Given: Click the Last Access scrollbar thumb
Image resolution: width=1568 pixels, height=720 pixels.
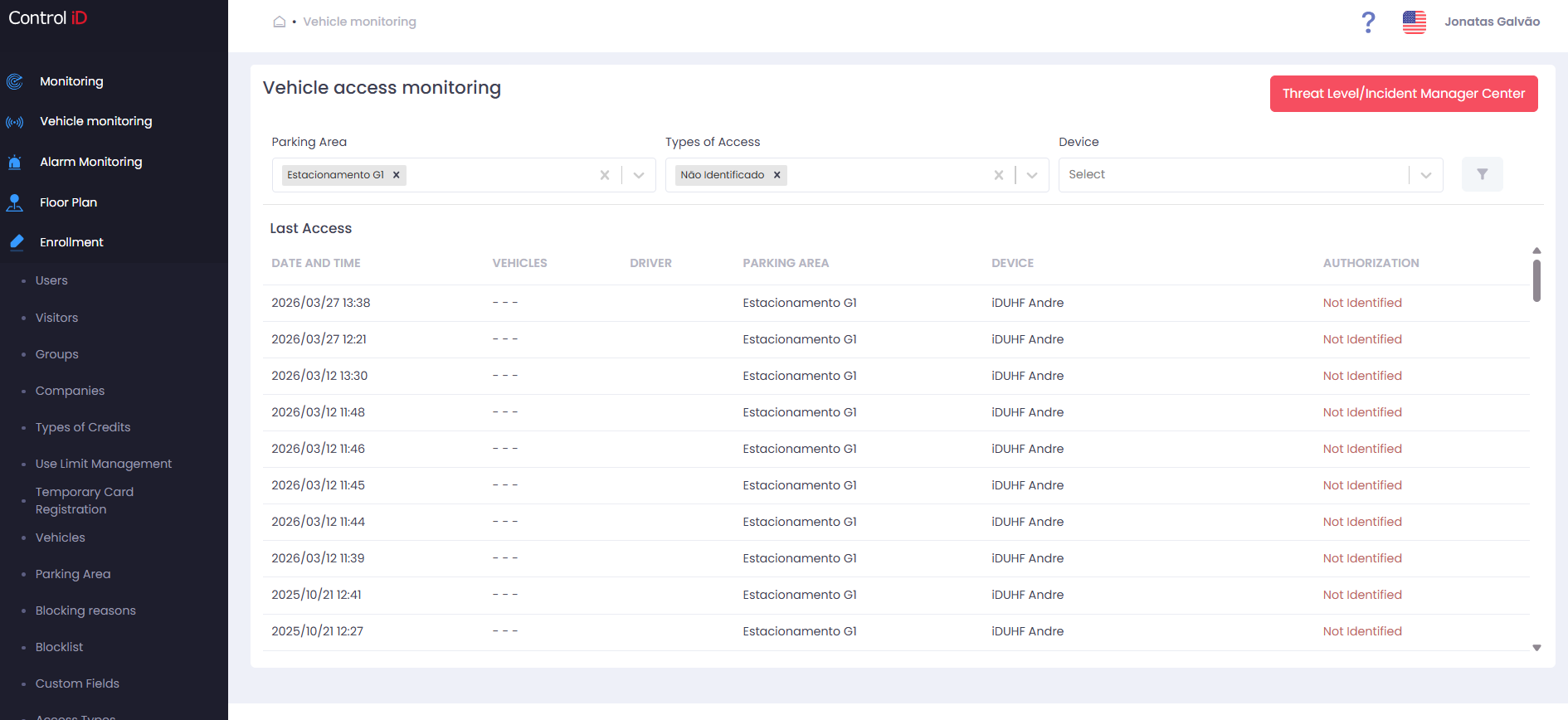Looking at the screenshot, I should click(1536, 280).
